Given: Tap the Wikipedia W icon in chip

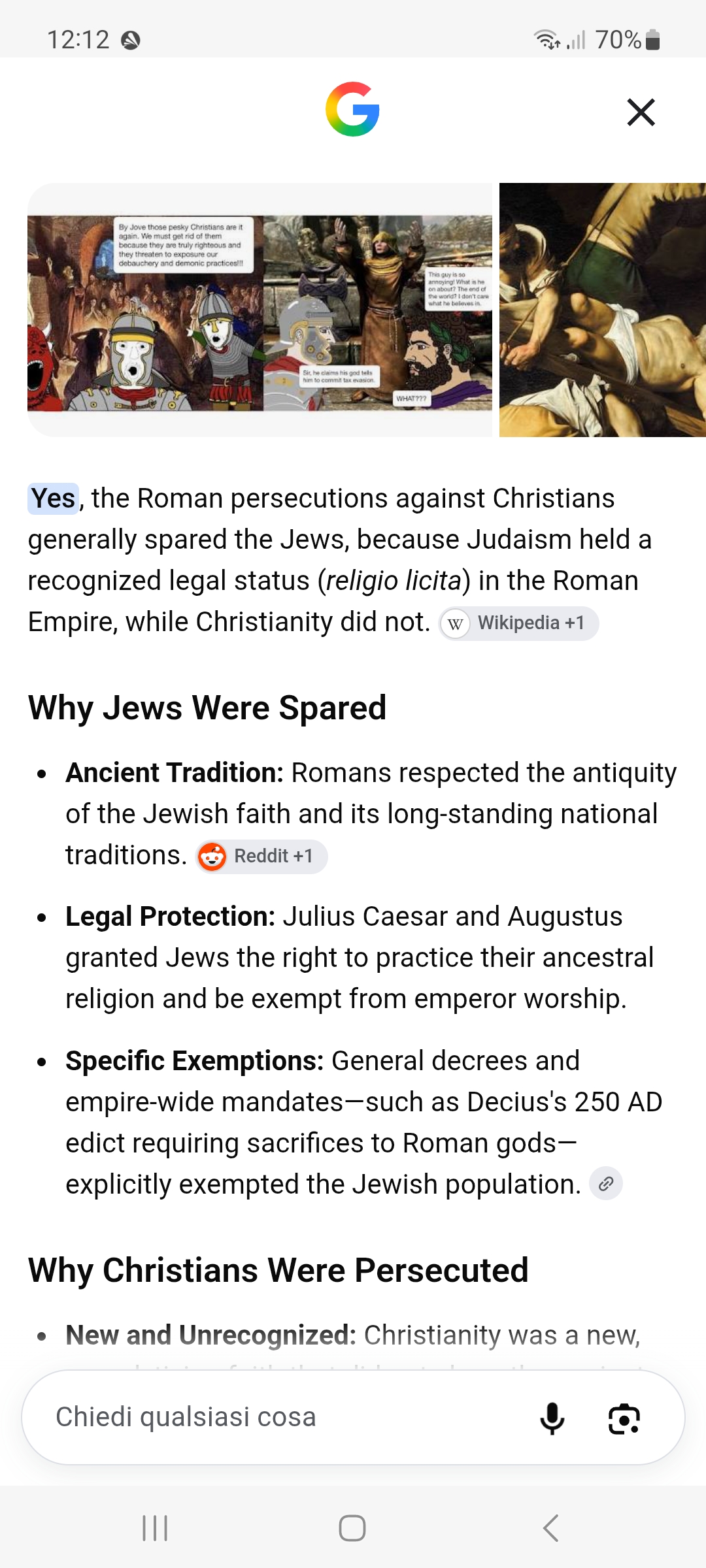Looking at the screenshot, I should click(456, 624).
